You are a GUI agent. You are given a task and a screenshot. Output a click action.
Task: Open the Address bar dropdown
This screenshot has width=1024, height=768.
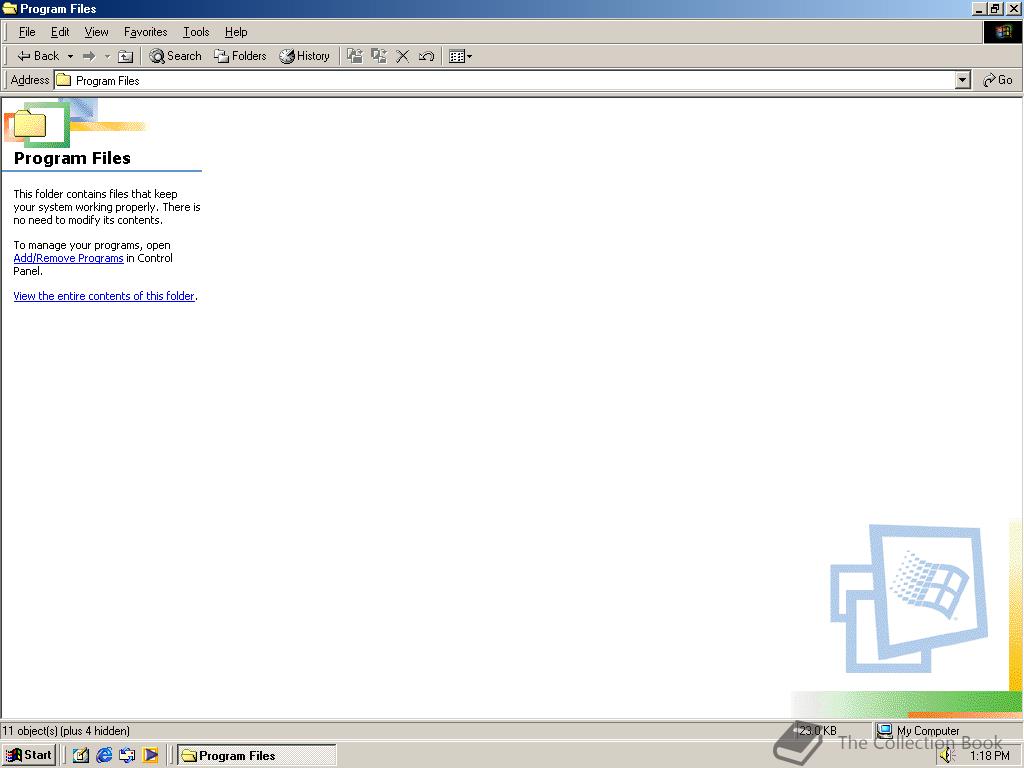point(962,80)
